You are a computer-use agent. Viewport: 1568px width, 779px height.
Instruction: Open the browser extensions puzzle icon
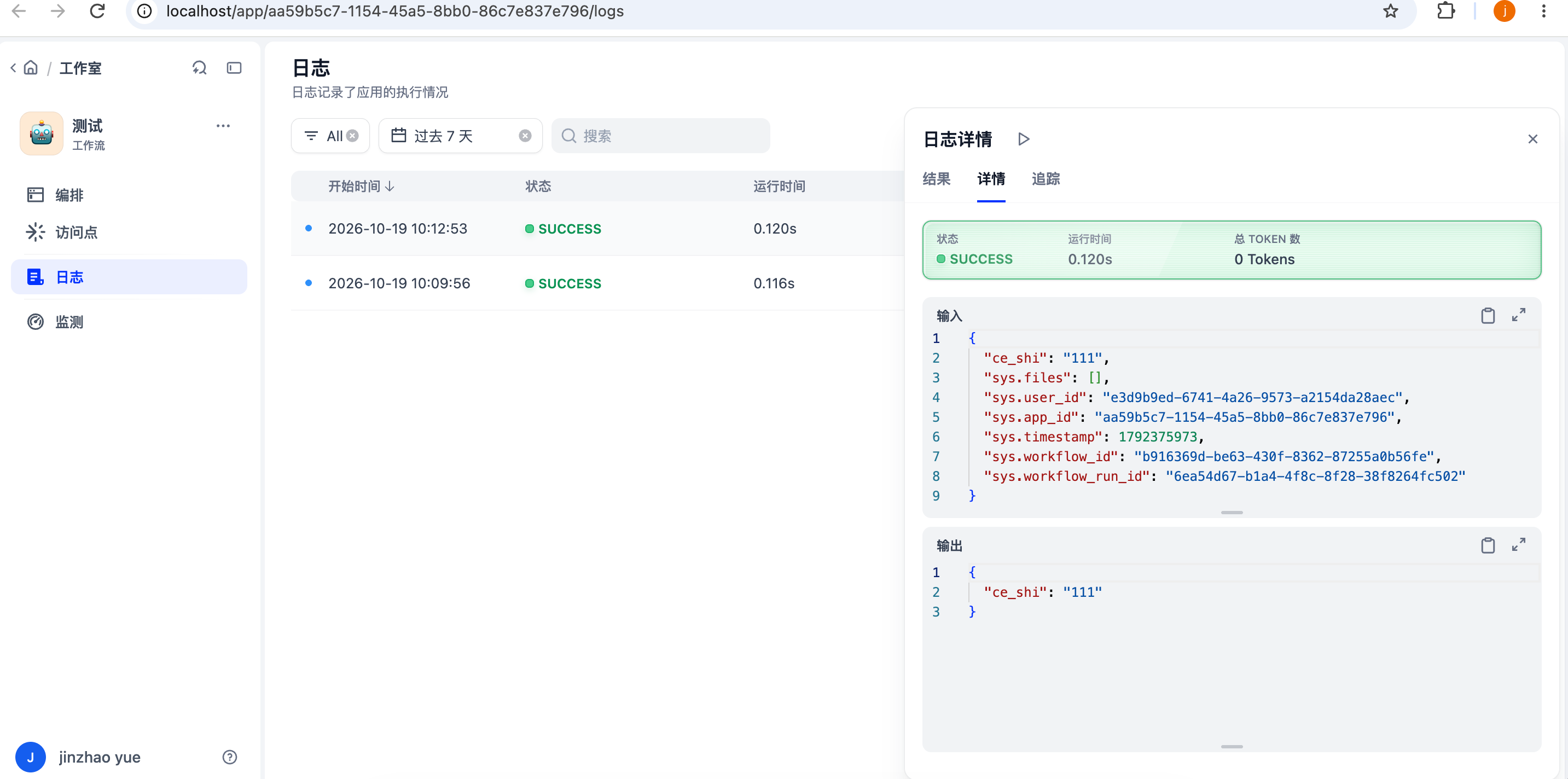click(x=1445, y=11)
